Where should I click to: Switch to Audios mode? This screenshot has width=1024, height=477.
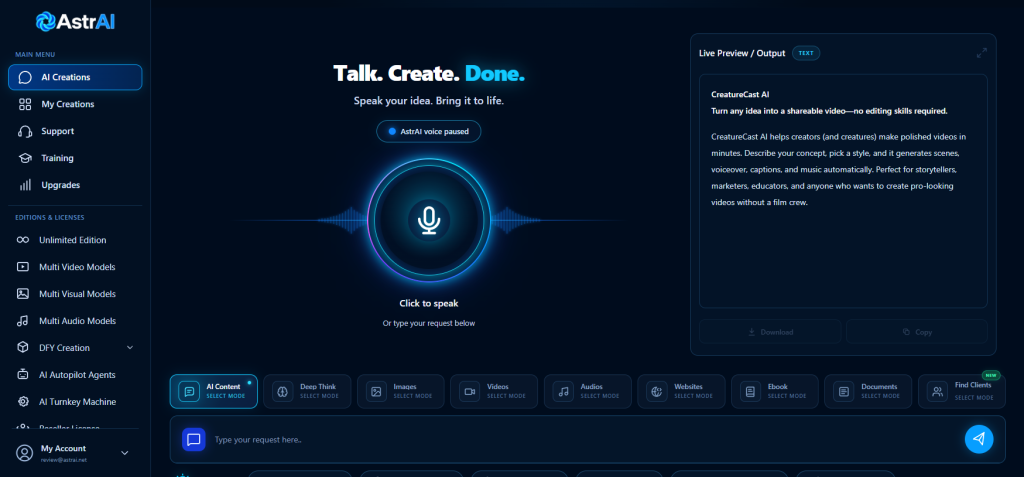(588, 391)
